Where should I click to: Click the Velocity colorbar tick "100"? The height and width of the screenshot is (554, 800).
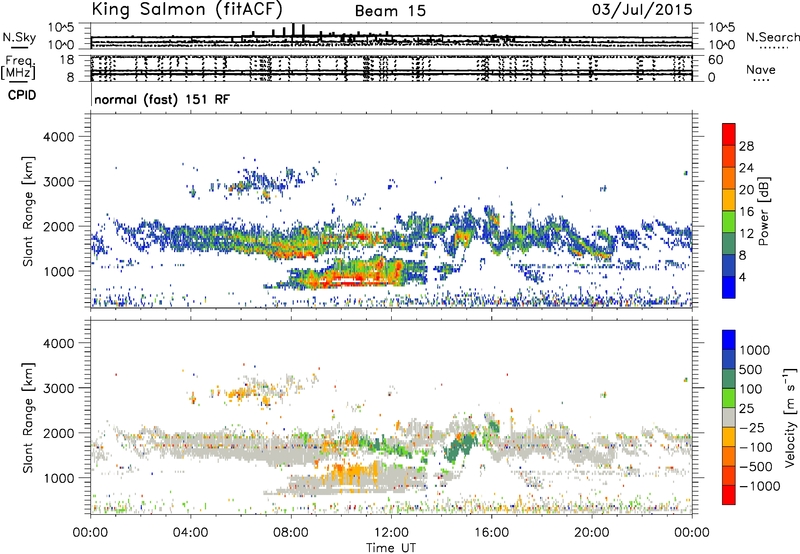pyautogui.click(x=750, y=389)
